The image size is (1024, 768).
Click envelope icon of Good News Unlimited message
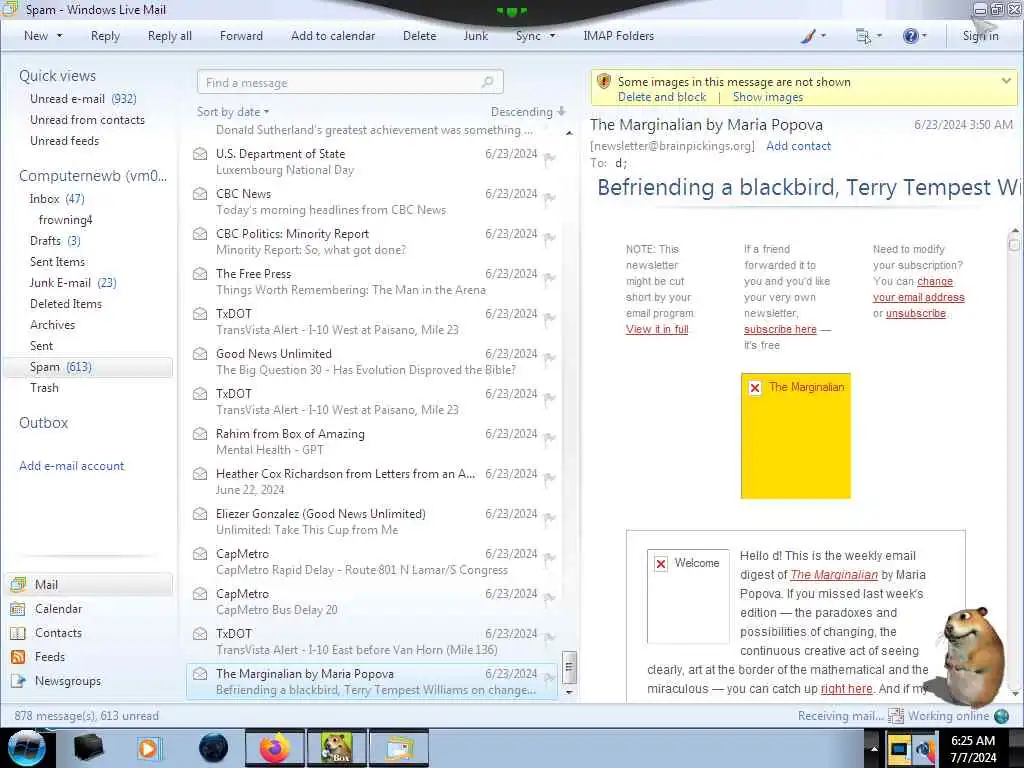tap(200, 354)
